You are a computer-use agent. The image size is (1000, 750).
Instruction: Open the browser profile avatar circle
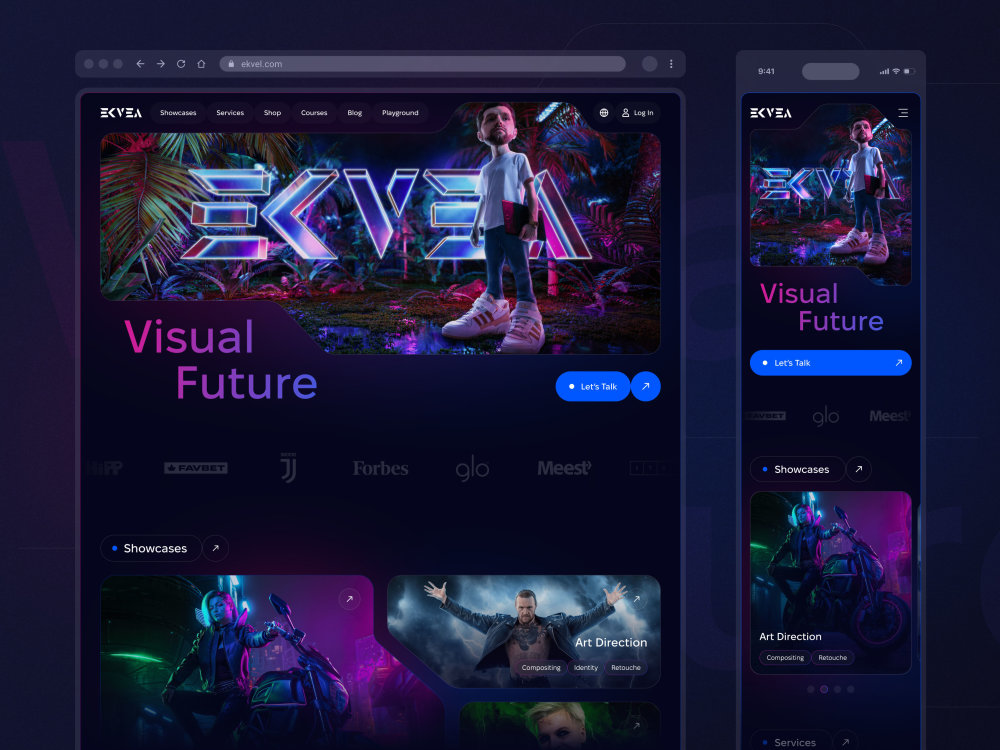pyautogui.click(x=649, y=64)
